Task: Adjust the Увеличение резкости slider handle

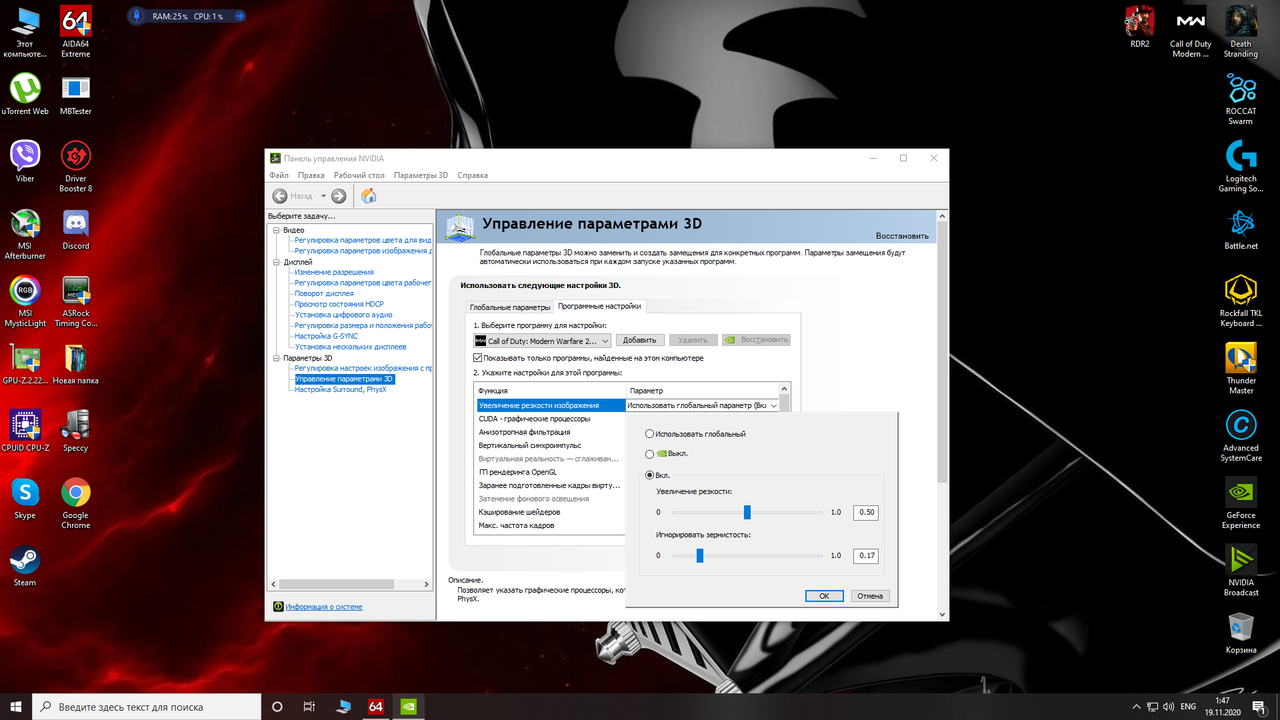Action: 747,512
